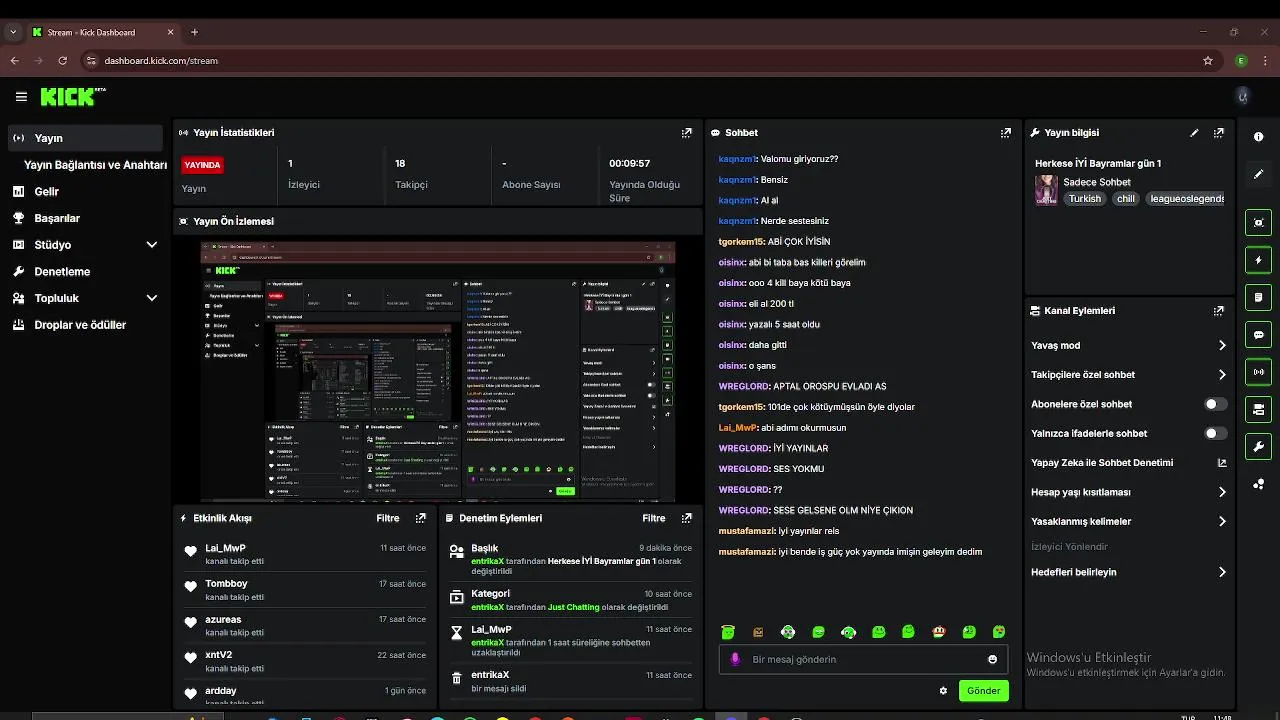The image size is (1280, 720).
Task: Open Yayın Bağlantısı ve Anahtarı page
Action: 95,165
